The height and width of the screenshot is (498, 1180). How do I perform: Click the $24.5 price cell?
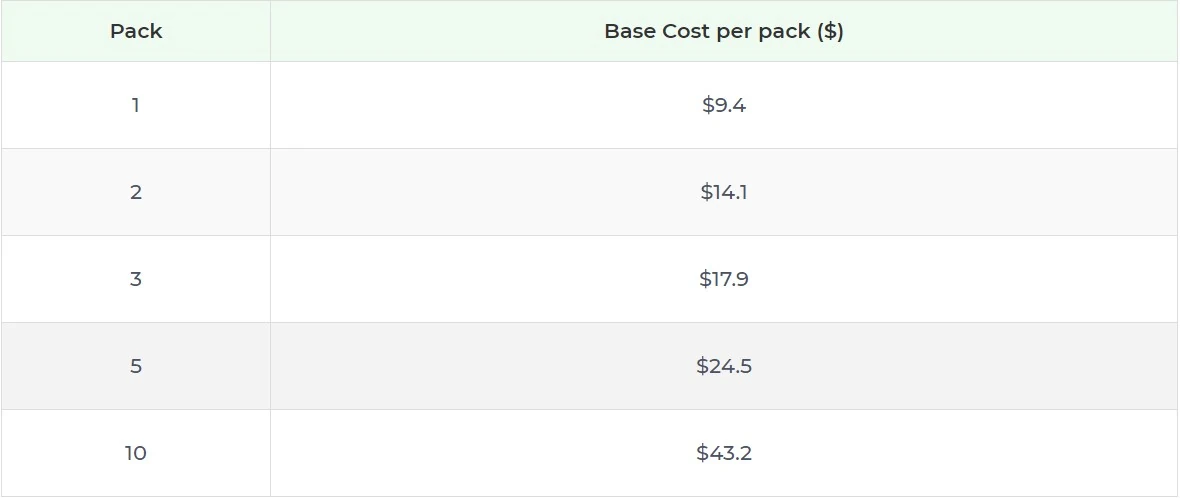[x=723, y=366]
